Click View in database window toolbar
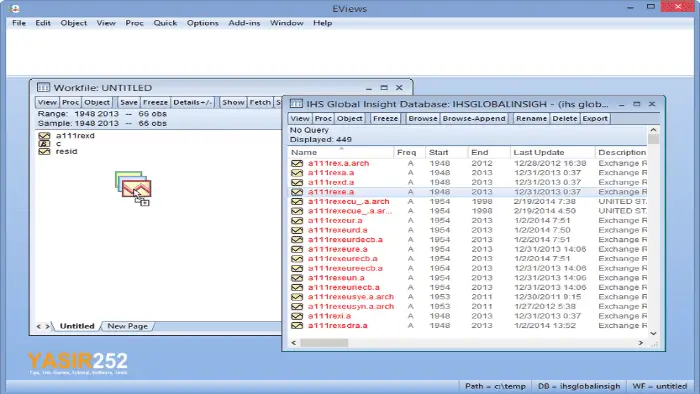700x394 pixels. coord(300,119)
